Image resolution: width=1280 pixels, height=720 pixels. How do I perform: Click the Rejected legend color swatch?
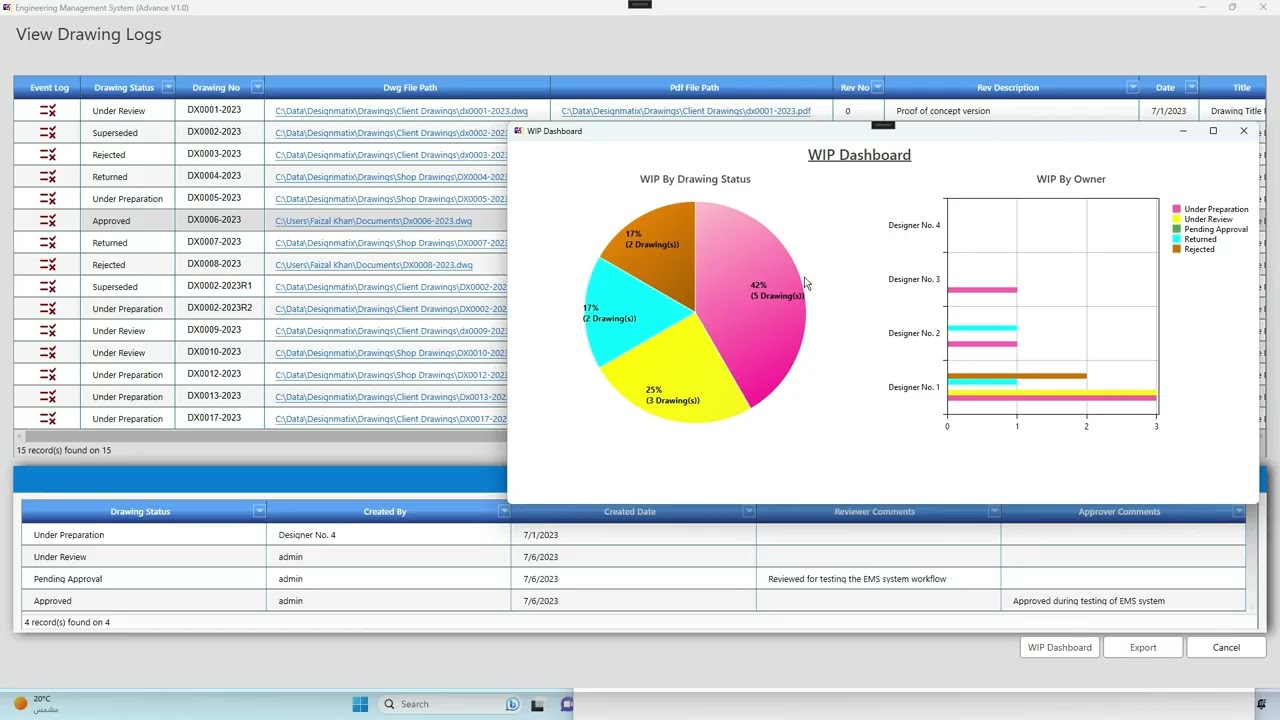1177,249
